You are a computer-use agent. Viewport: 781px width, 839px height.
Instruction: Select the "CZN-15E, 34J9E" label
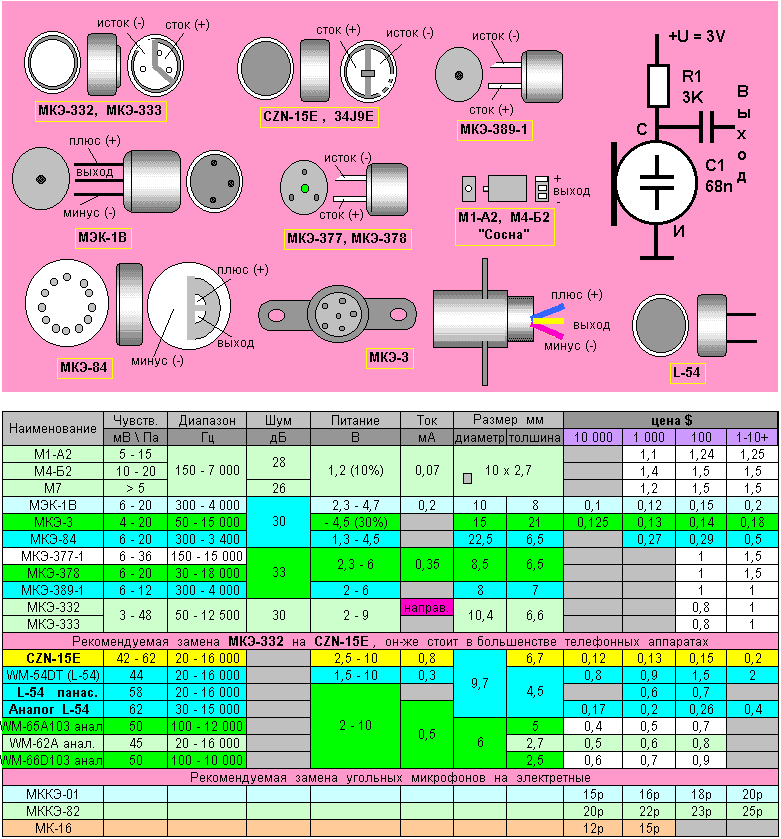(x=318, y=115)
